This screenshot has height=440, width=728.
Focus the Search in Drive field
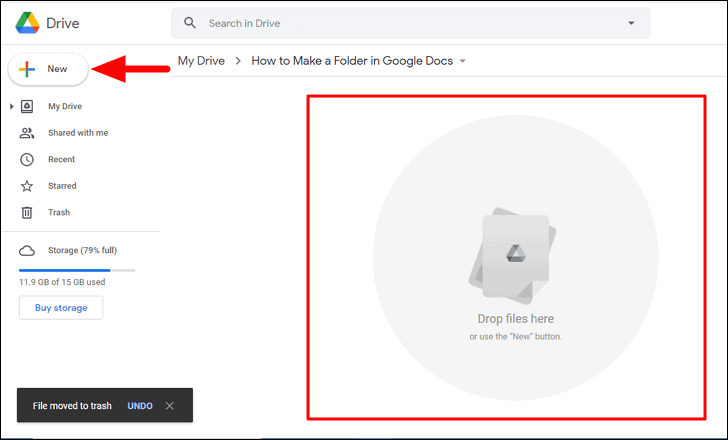point(411,23)
